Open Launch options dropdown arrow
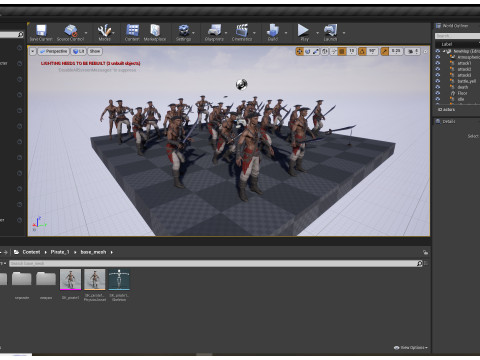 344,33
